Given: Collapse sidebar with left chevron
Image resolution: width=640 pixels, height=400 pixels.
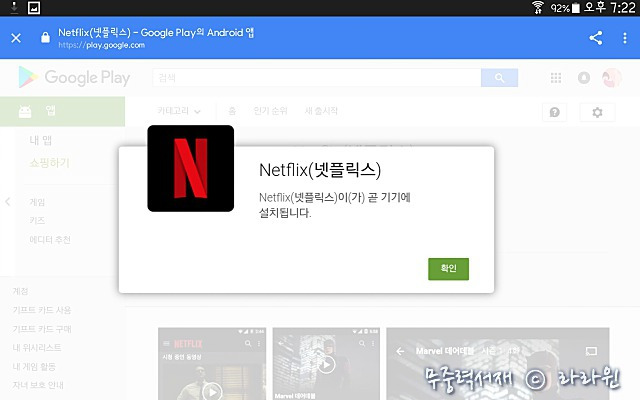Looking at the screenshot, I should 8,202.
